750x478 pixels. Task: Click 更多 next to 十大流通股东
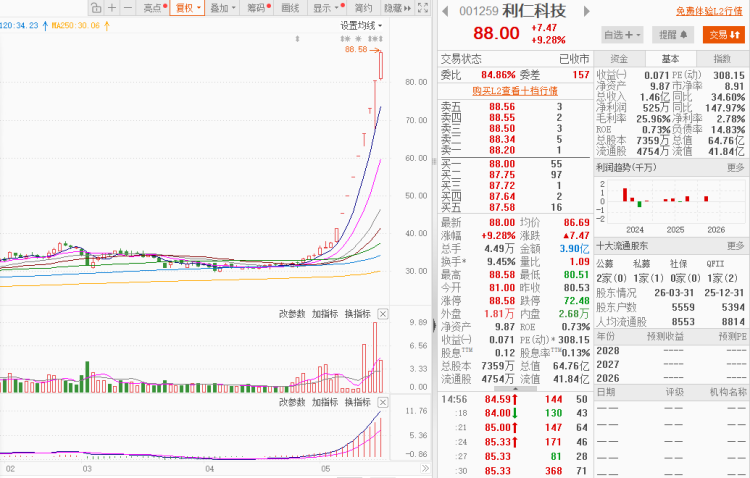(736, 245)
